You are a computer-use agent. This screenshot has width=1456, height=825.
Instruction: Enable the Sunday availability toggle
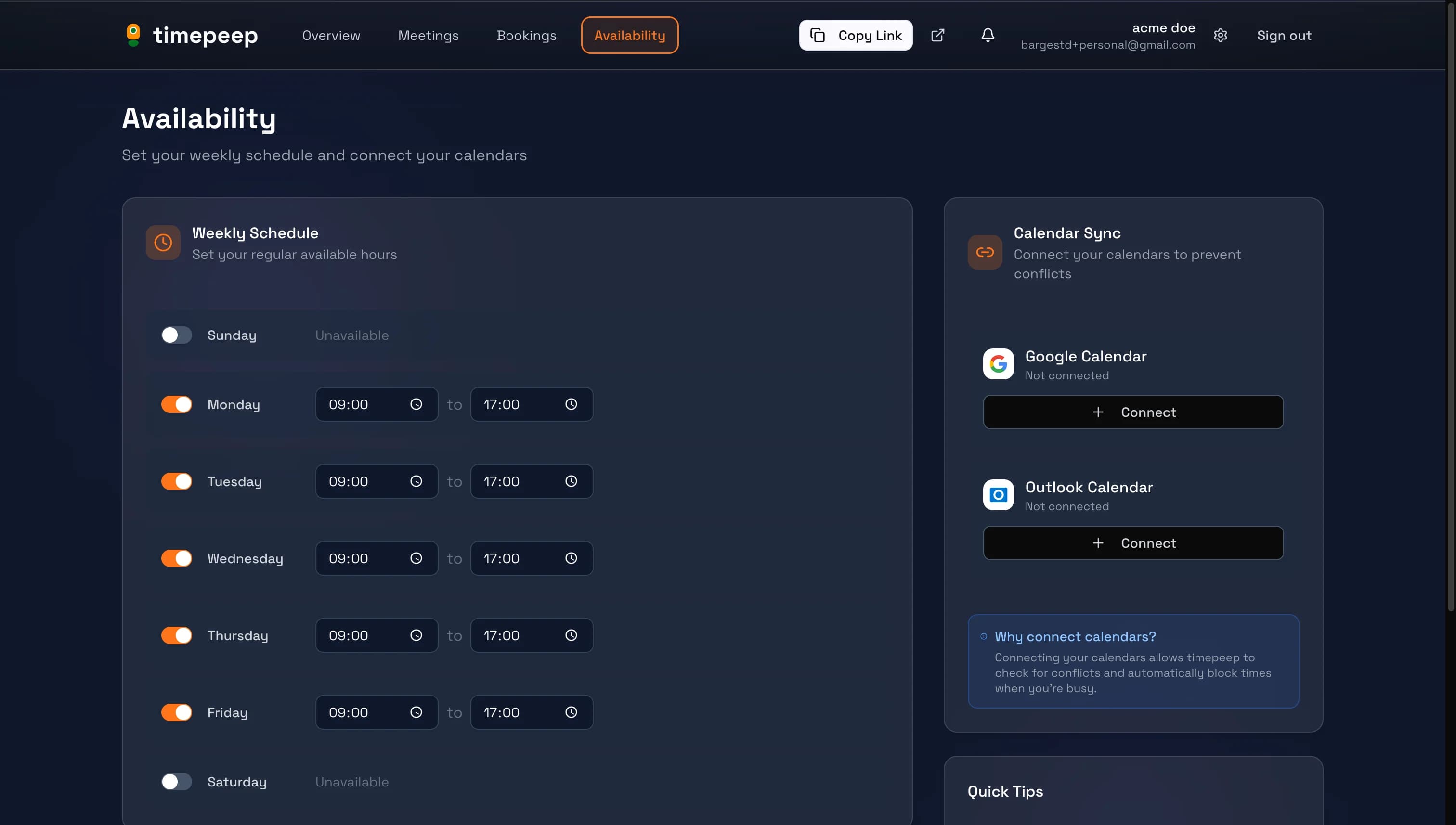[176, 335]
